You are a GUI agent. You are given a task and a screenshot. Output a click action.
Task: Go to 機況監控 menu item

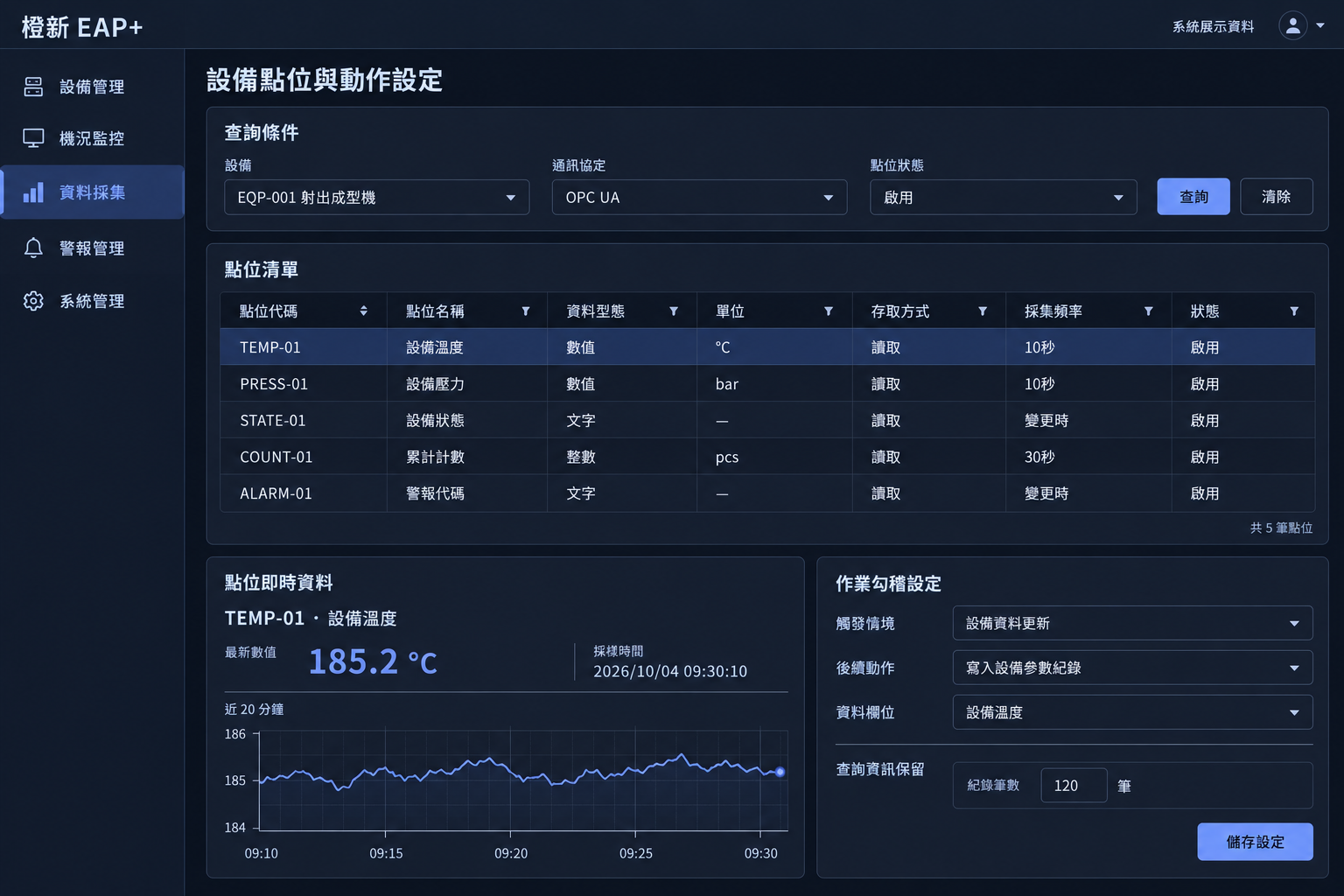point(92,137)
